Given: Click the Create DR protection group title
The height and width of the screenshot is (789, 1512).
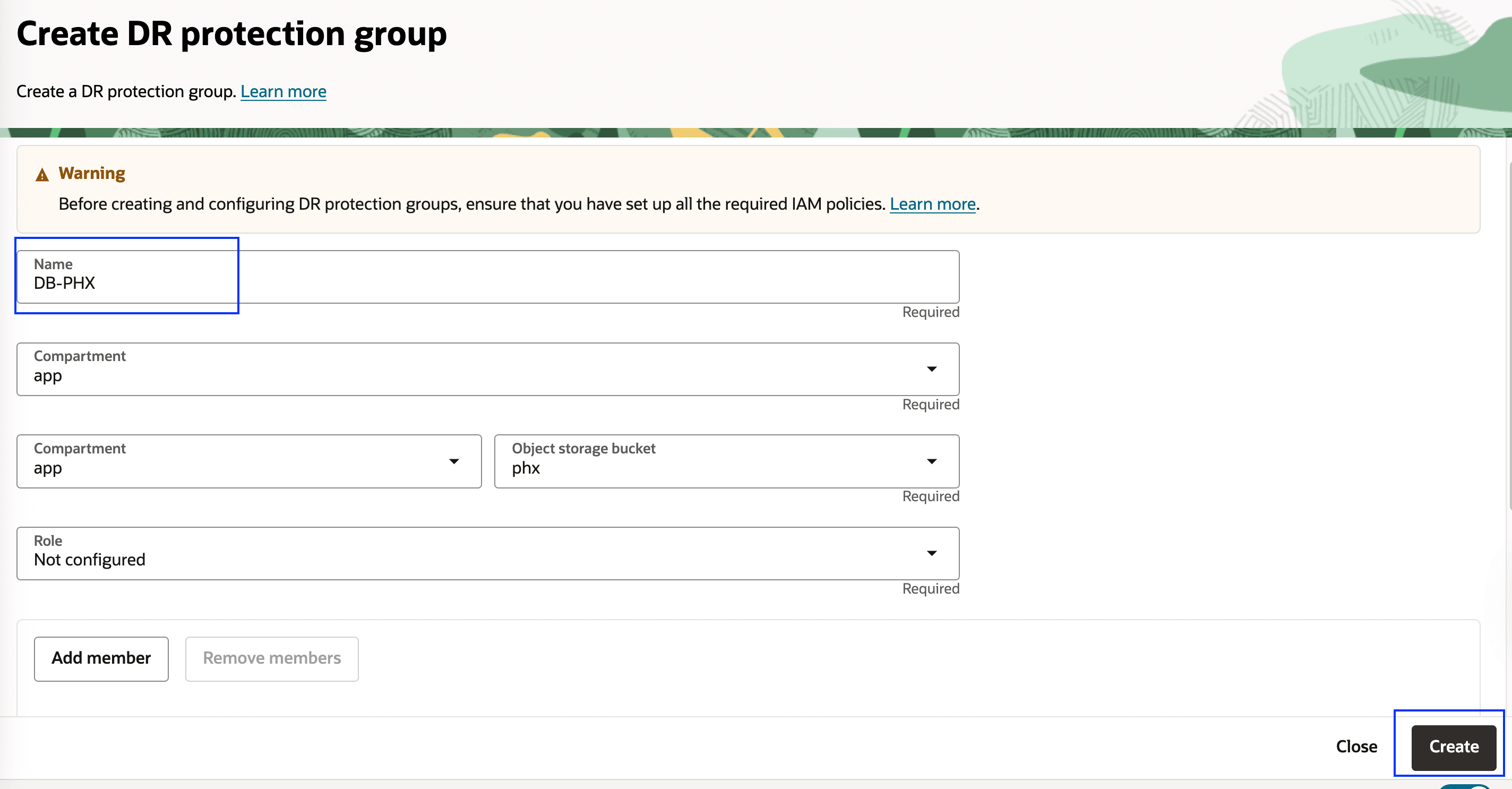Looking at the screenshot, I should [x=231, y=33].
